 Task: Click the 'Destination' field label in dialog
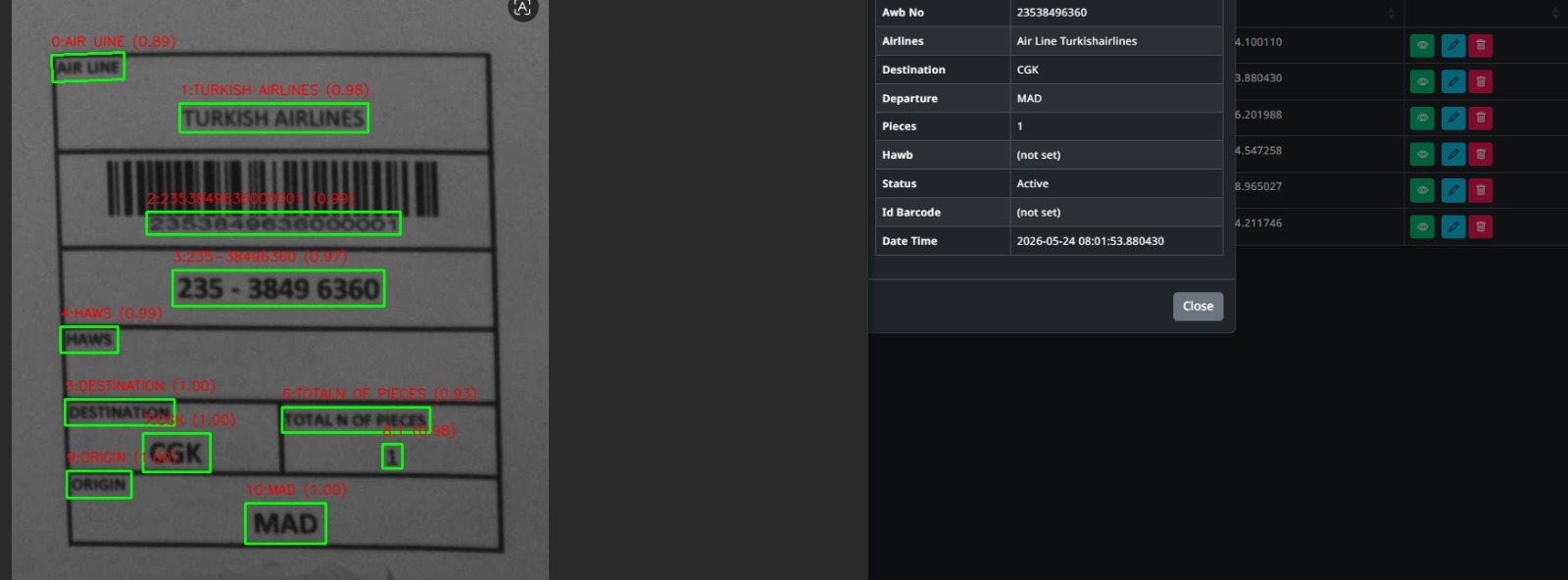pyautogui.click(x=913, y=70)
